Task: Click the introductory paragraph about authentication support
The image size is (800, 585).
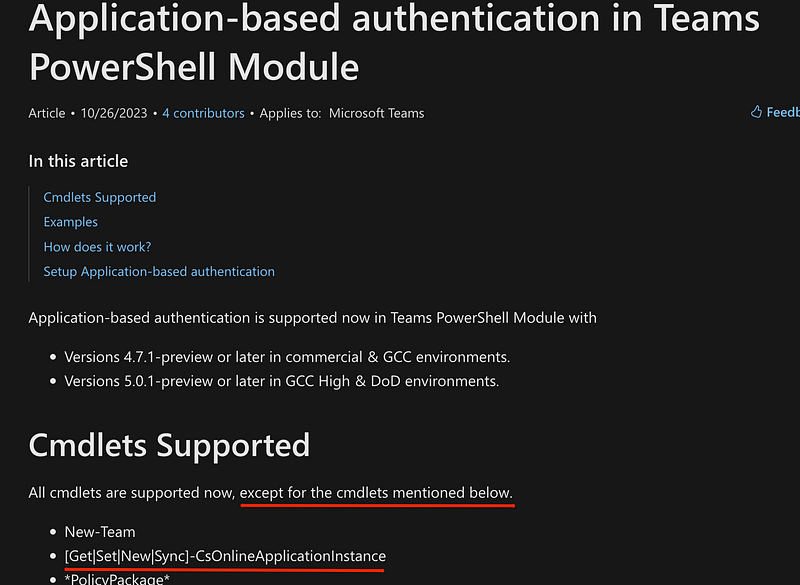Action: [312, 317]
